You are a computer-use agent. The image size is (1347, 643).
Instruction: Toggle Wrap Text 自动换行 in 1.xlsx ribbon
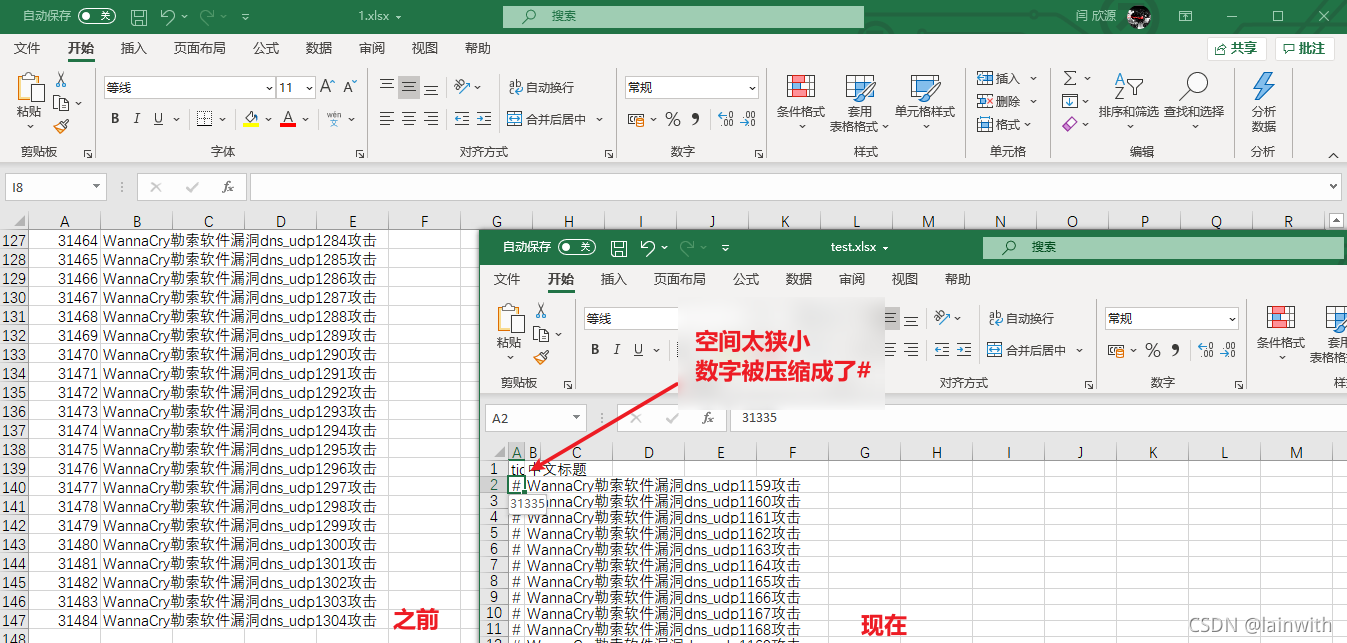pyautogui.click(x=541, y=87)
